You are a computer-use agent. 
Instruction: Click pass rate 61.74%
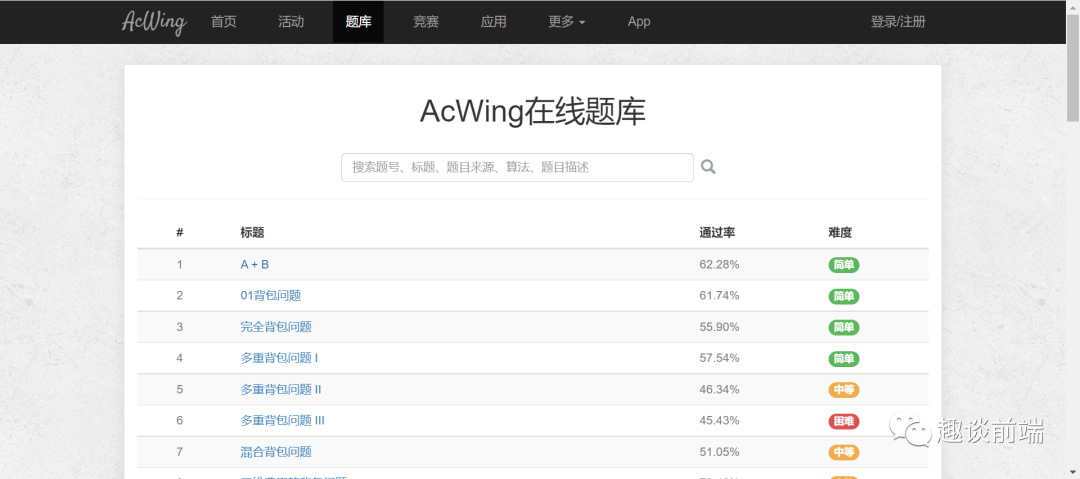pos(719,296)
